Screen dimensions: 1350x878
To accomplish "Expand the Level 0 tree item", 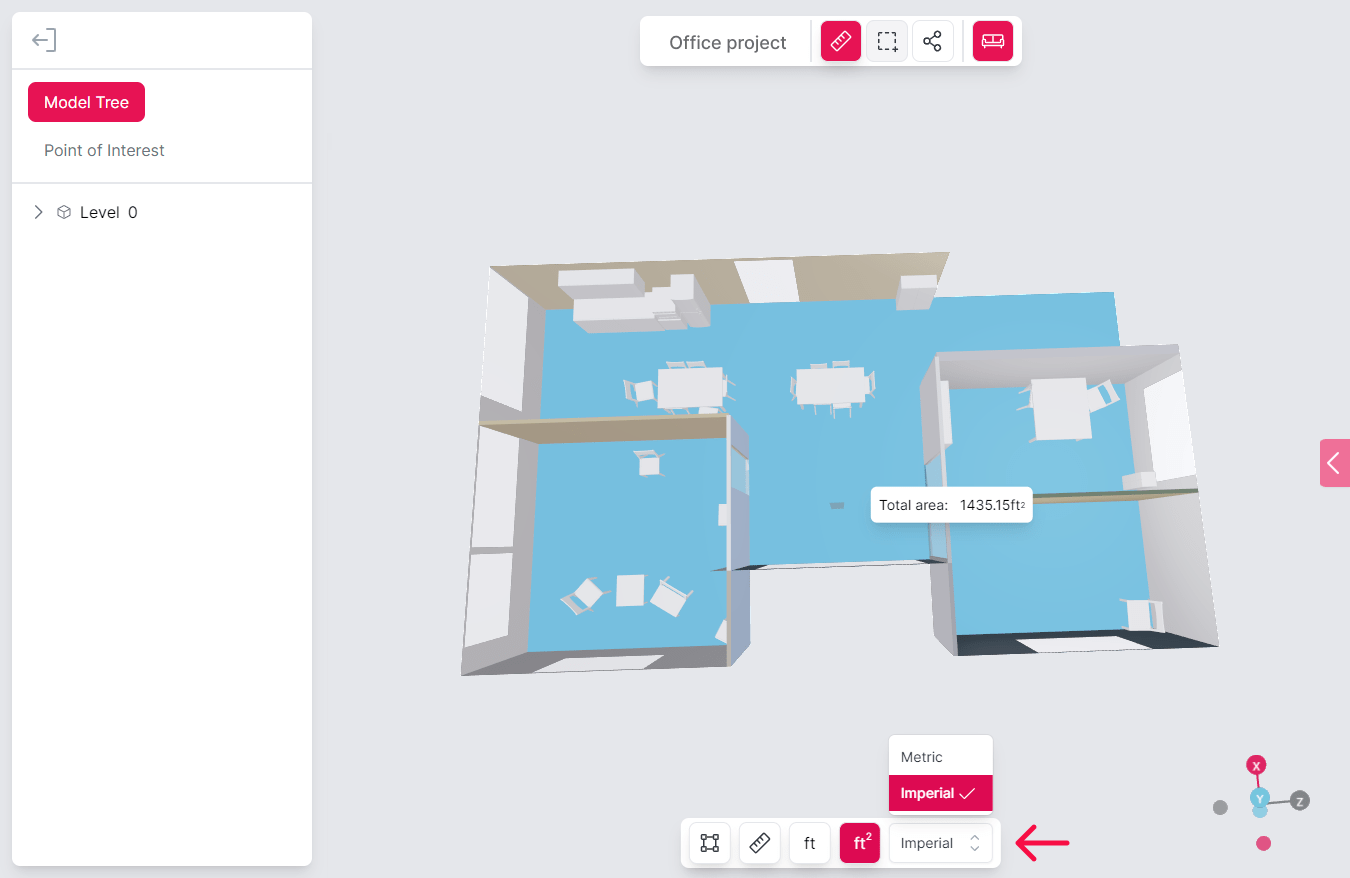I will click(38, 211).
